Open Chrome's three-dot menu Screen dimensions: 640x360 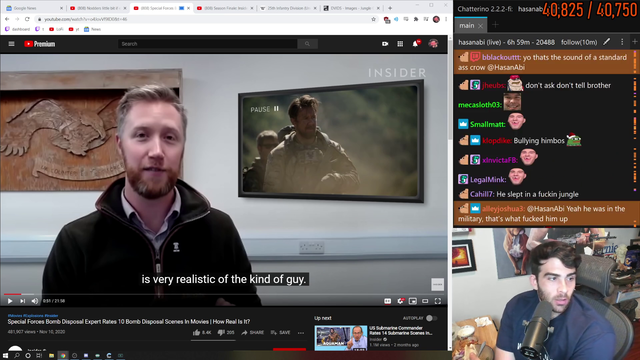click(446, 19)
